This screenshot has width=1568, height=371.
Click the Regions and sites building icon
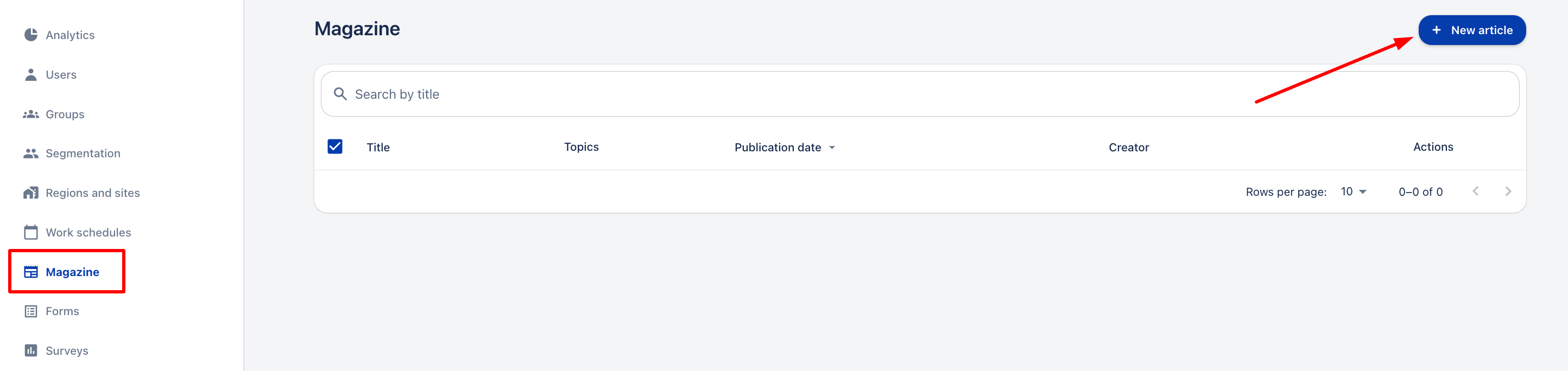[x=30, y=193]
